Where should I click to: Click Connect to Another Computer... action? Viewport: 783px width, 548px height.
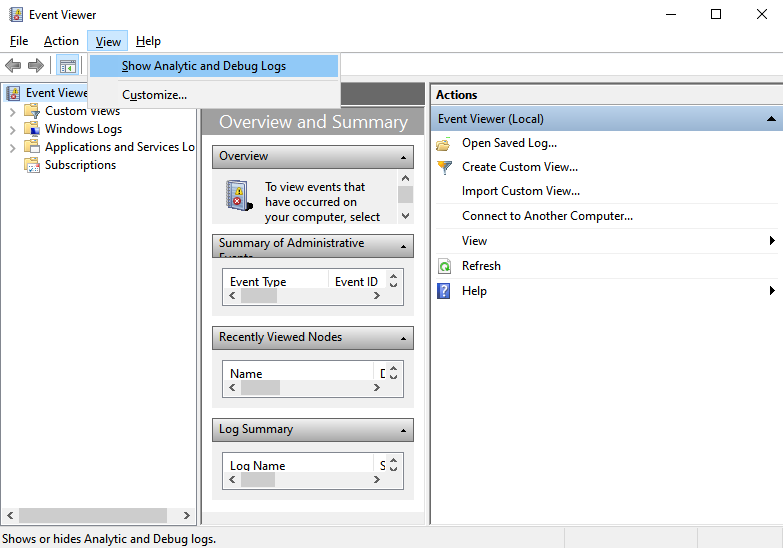[x=547, y=216]
